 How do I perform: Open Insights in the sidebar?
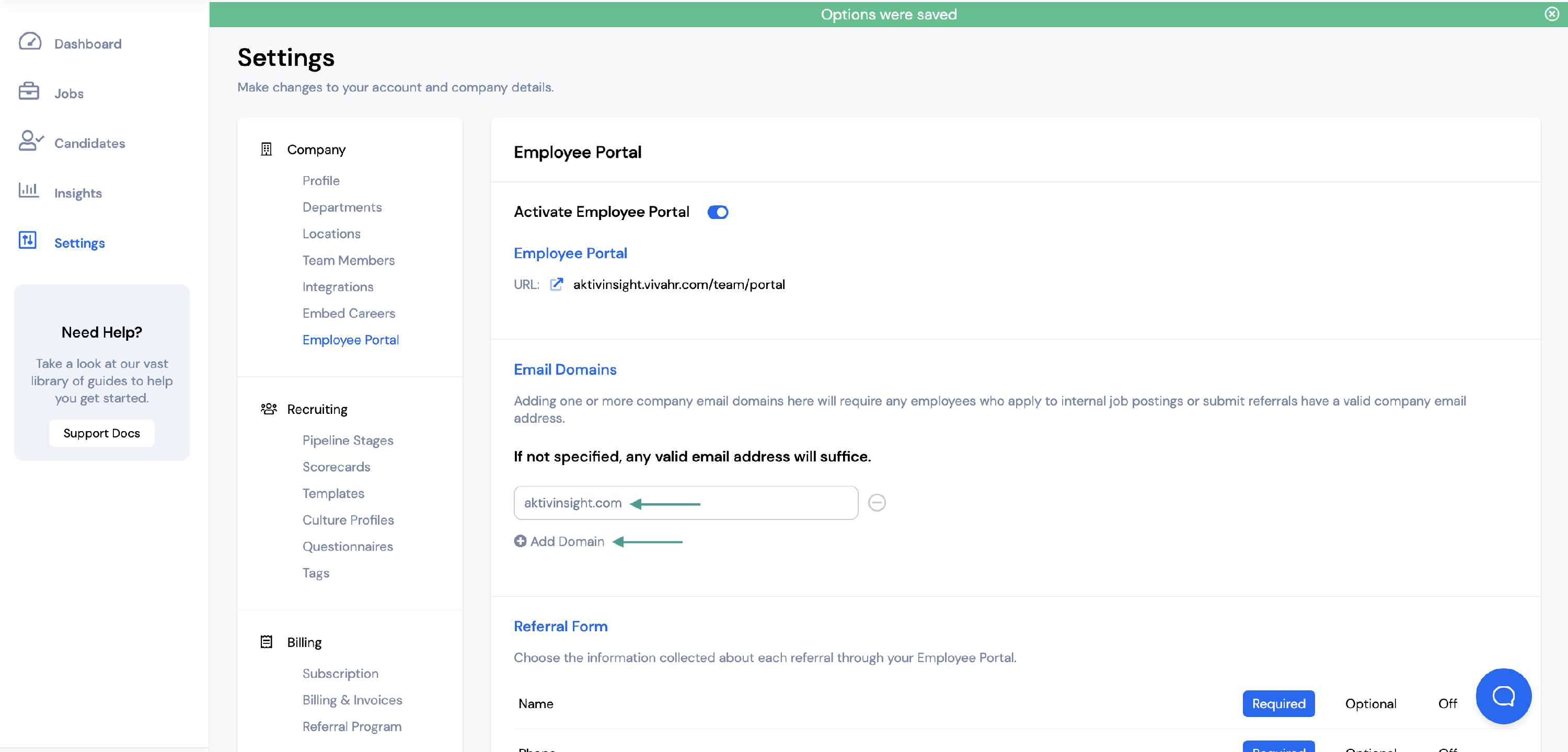pyautogui.click(x=78, y=193)
